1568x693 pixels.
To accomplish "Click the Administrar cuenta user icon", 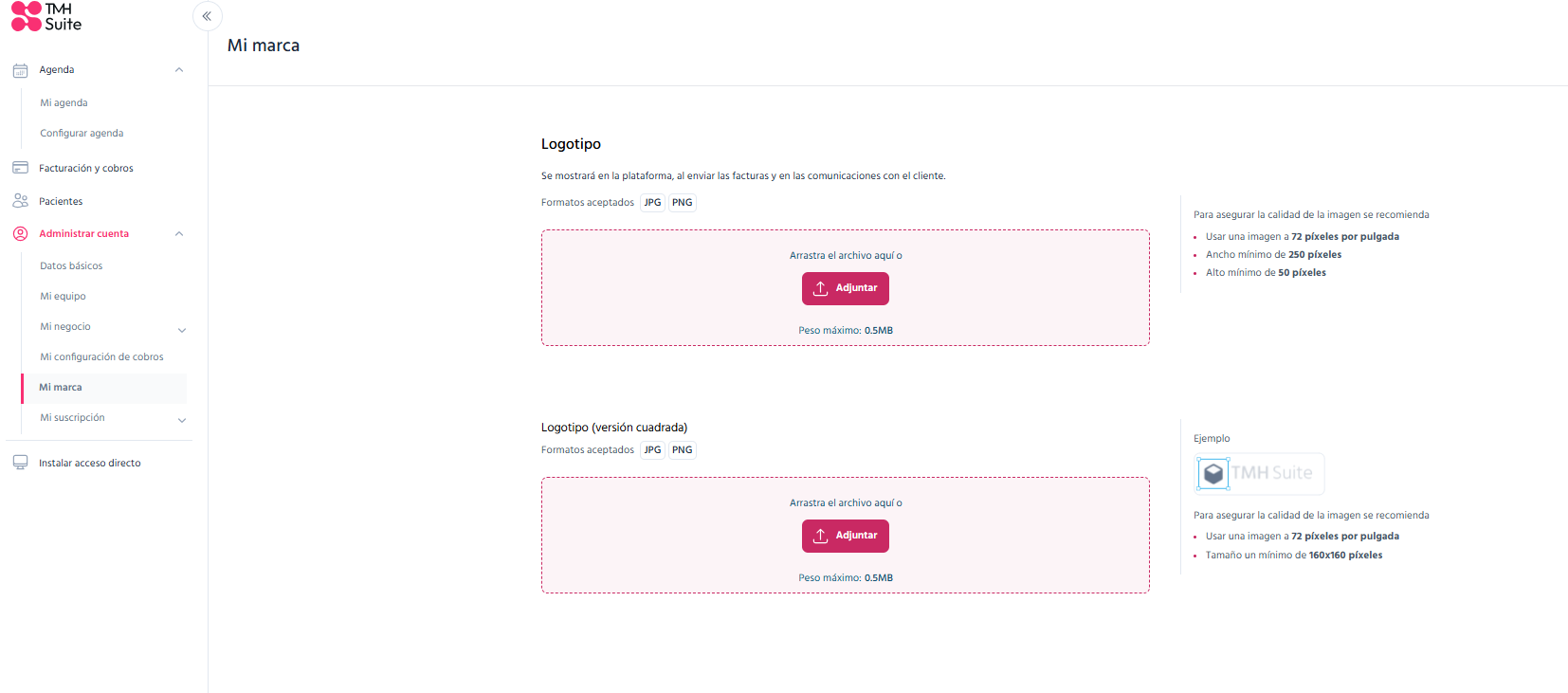I will pos(20,233).
